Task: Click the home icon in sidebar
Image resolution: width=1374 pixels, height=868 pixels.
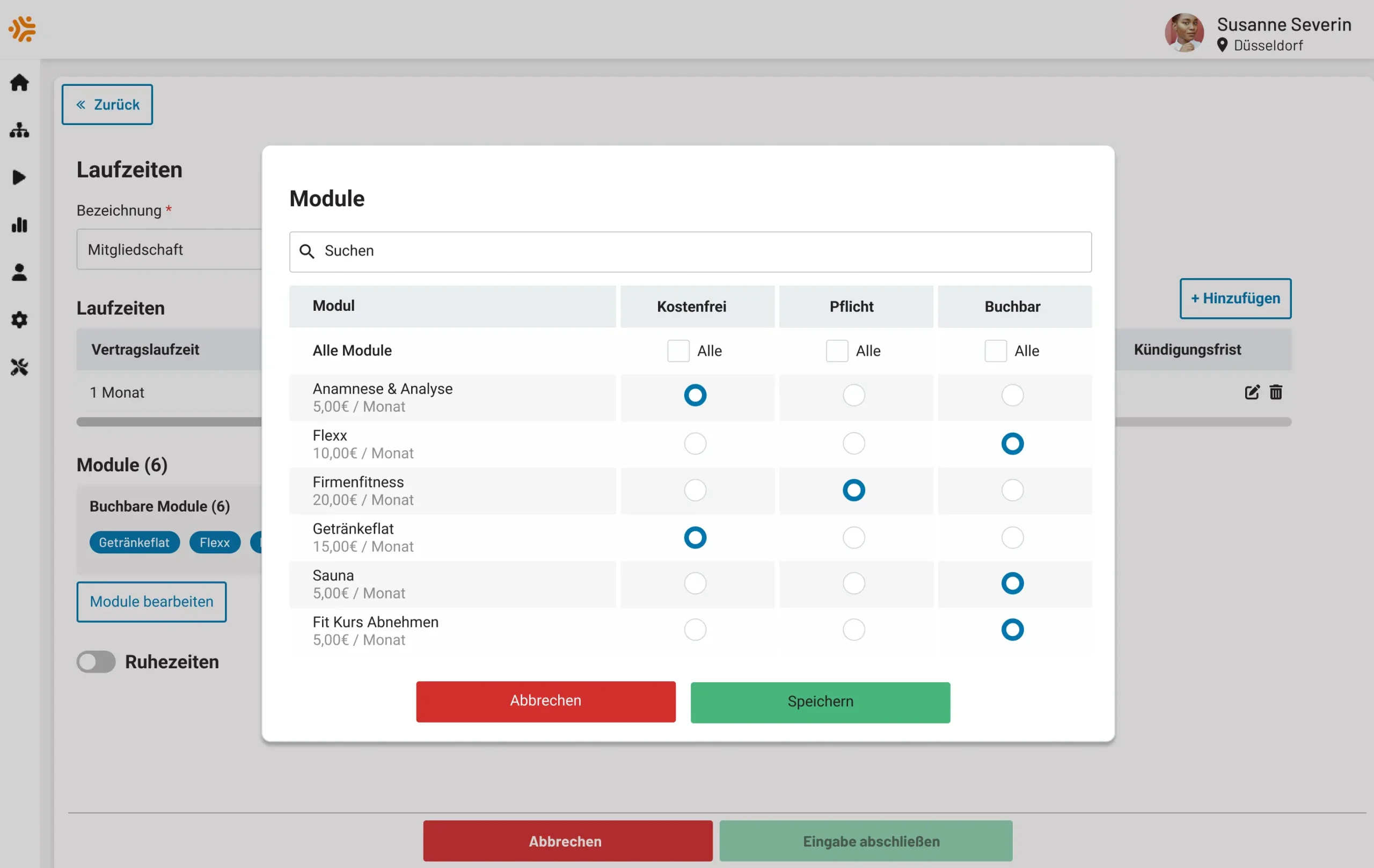Action: (x=19, y=83)
